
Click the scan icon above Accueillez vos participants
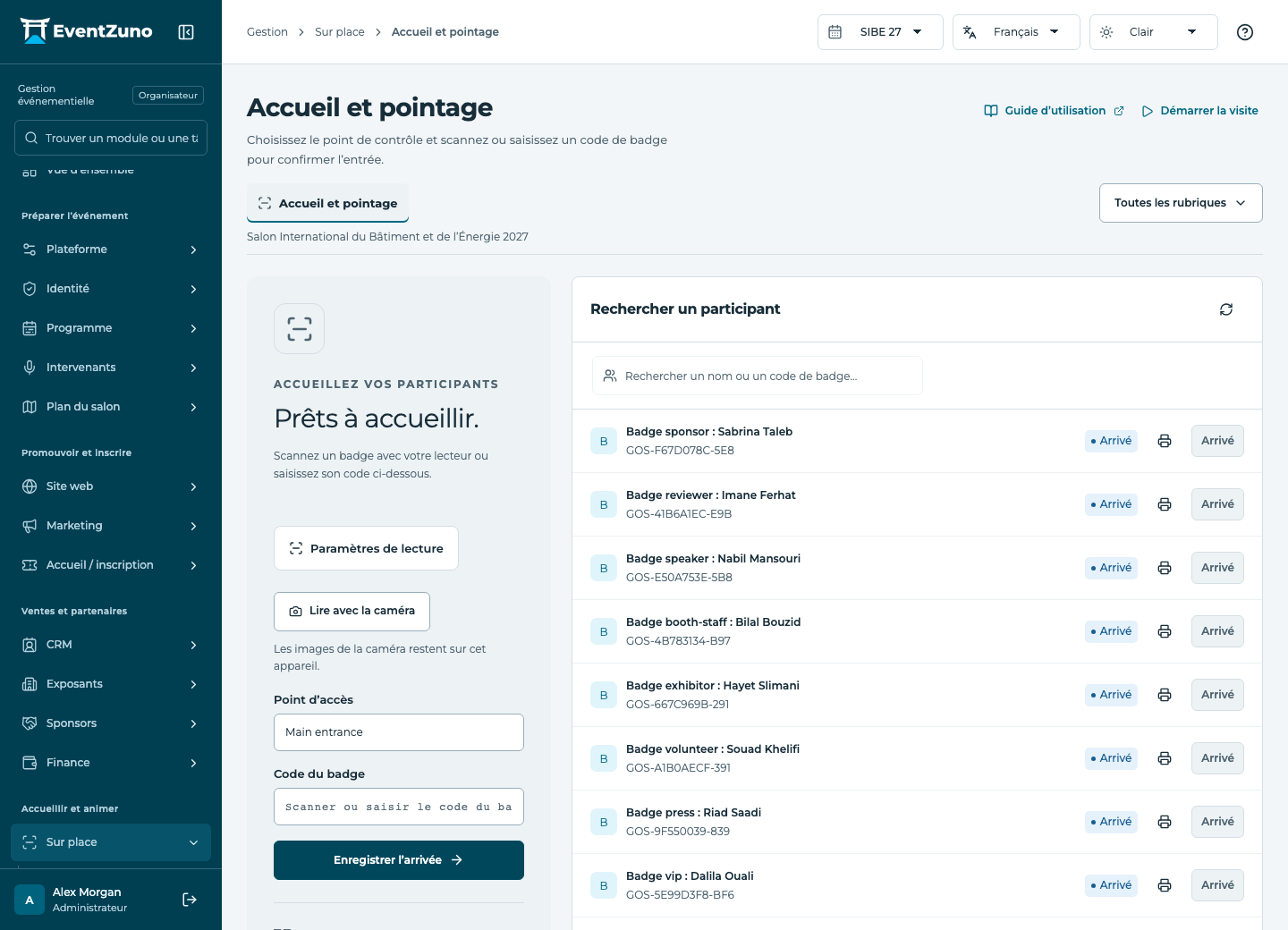pyautogui.click(x=300, y=329)
